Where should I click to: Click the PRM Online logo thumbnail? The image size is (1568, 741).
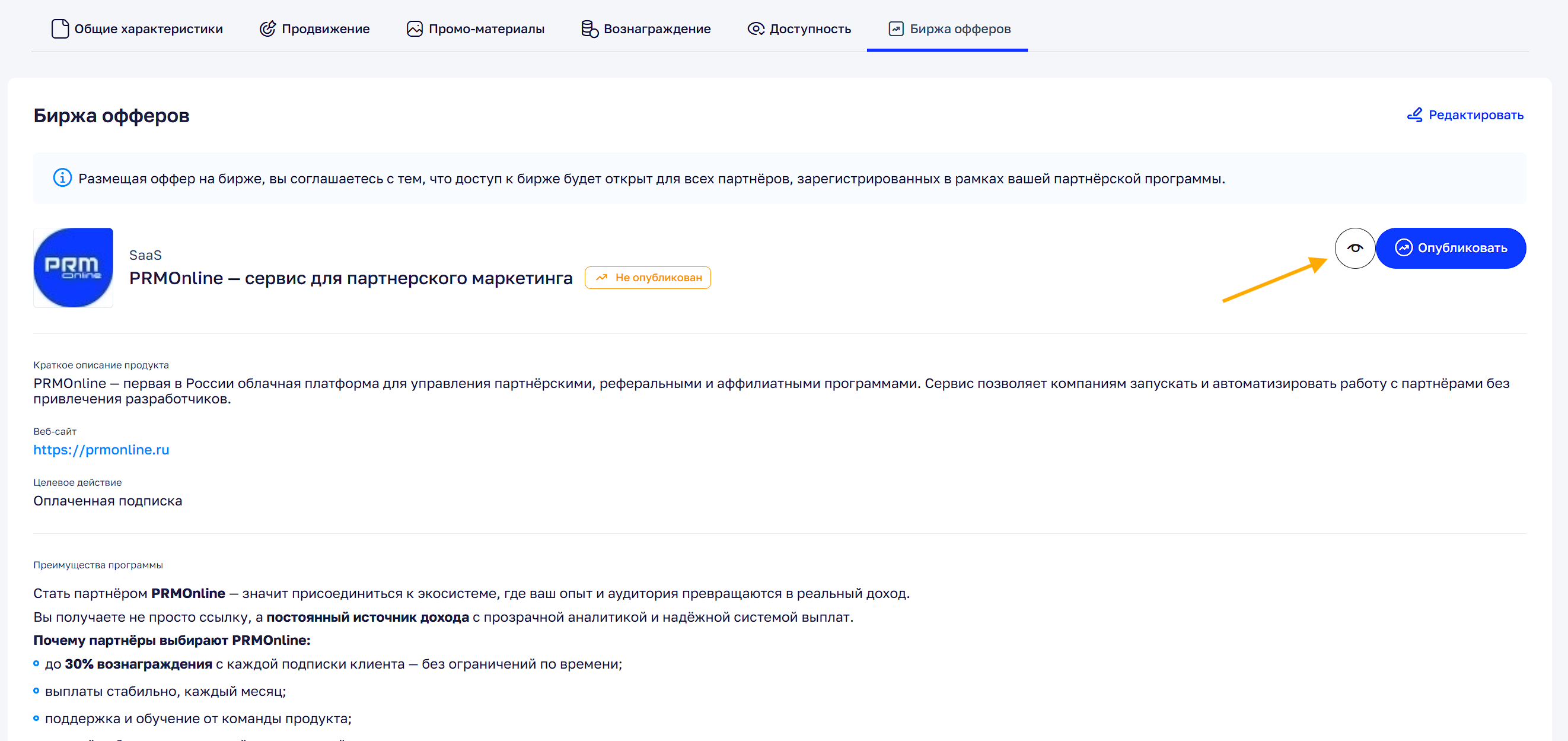(x=73, y=268)
